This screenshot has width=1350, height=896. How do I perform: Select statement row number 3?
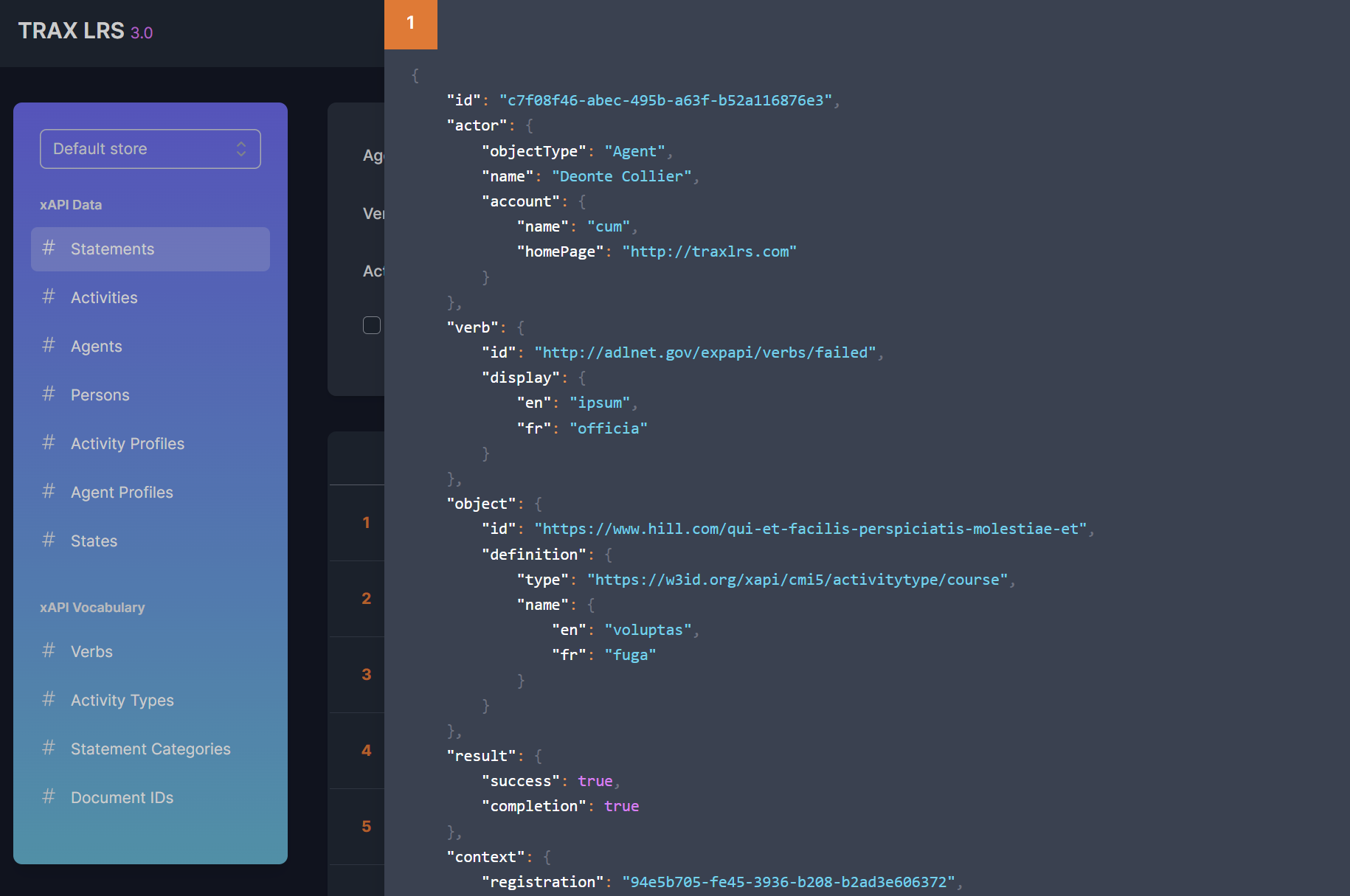click(x=366, y=675)
